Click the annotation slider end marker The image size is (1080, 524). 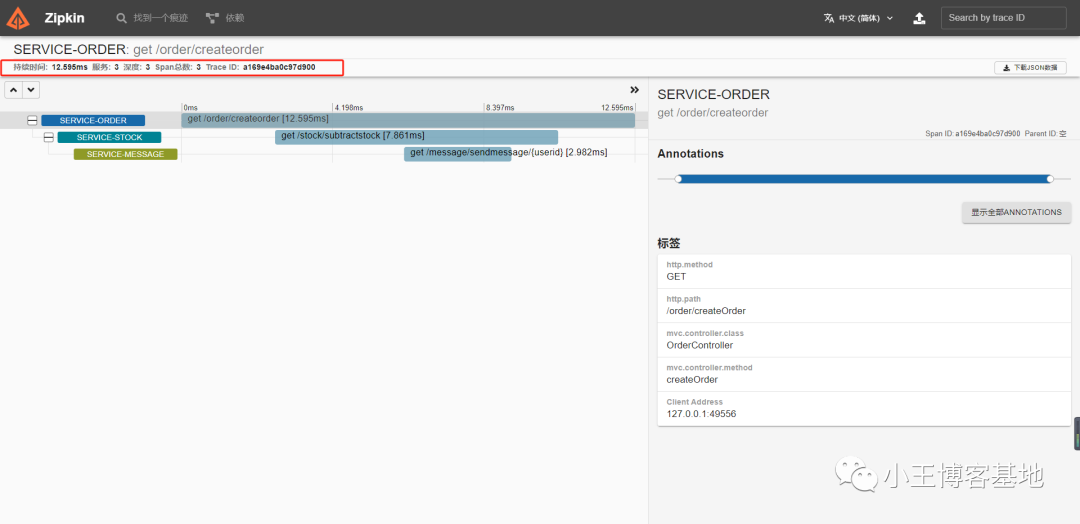tap(1050, 179)
